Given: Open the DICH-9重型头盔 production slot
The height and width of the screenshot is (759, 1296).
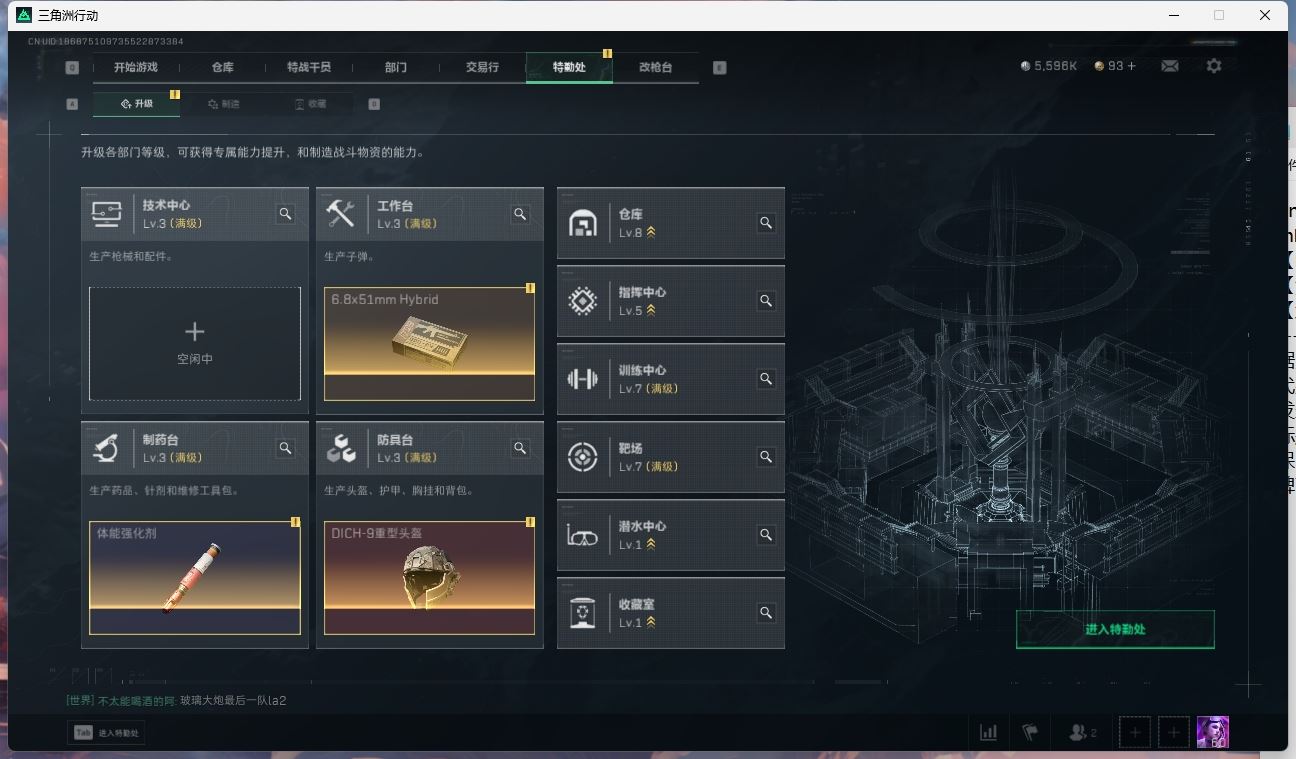Looking at the screenshot, I should [x=429, y=578].
